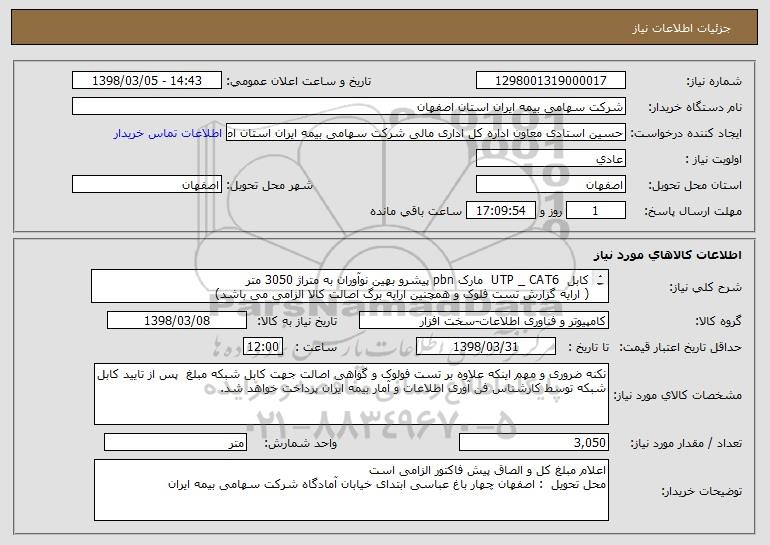
Task: Select the buyer name field شرکت سهامی بیمه ایران
Action: click(x=349, y=107)
